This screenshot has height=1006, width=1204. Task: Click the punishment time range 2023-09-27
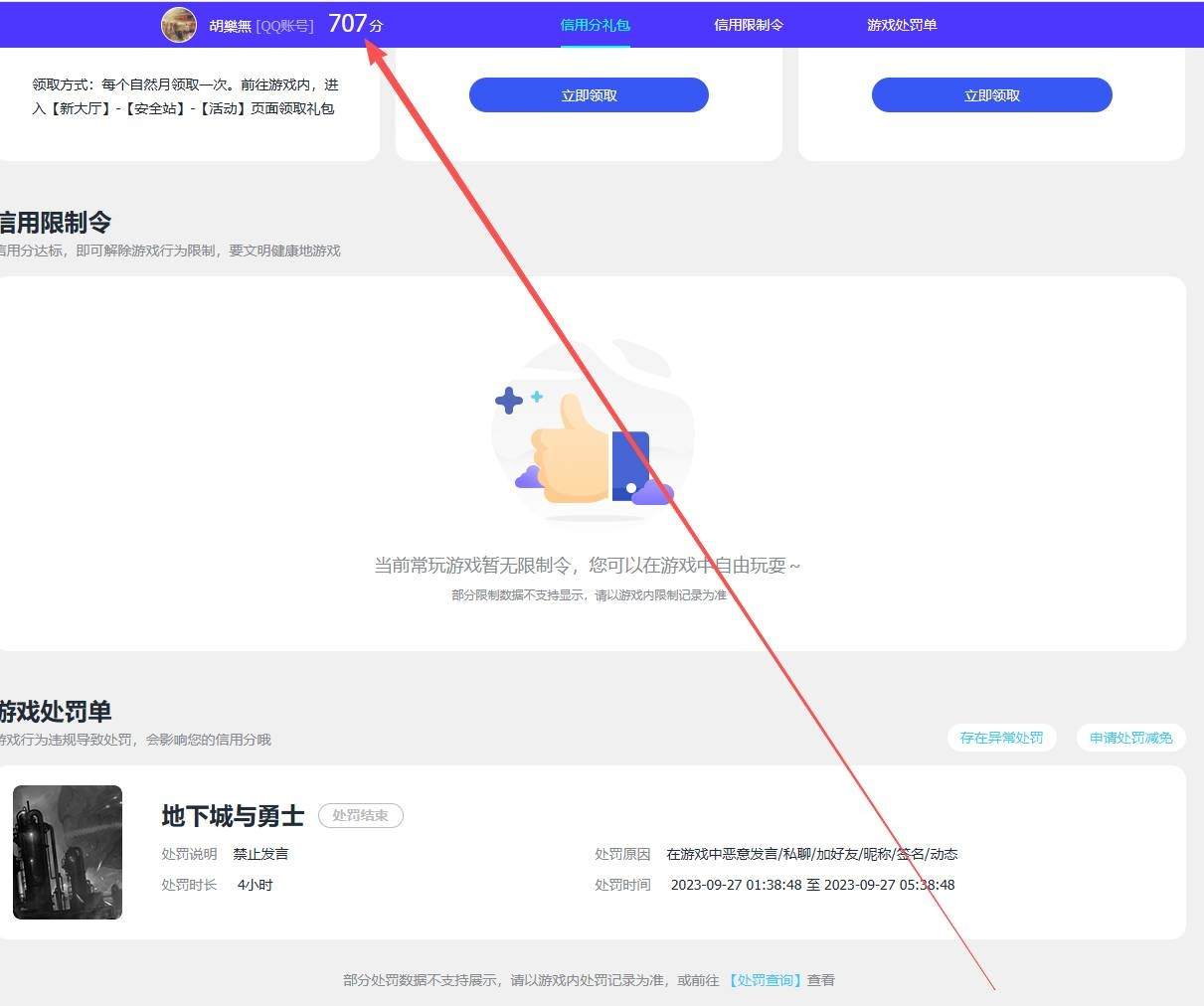pyautogui.click(x=812, y=885)
